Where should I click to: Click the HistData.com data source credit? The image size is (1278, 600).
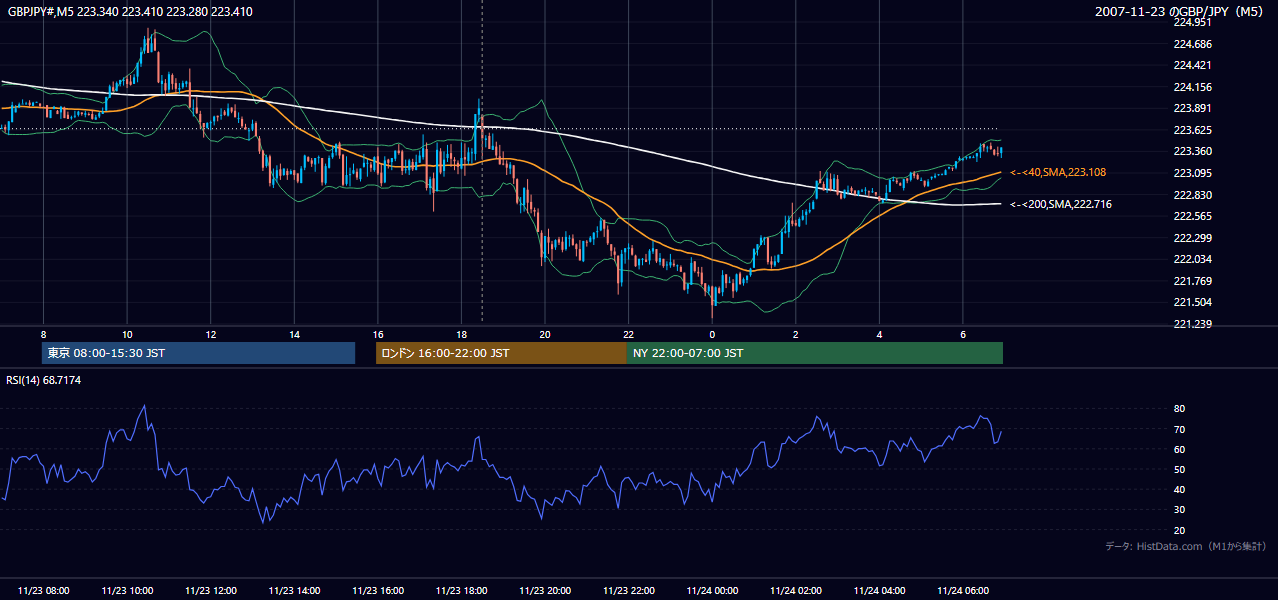pos(1186,546)
